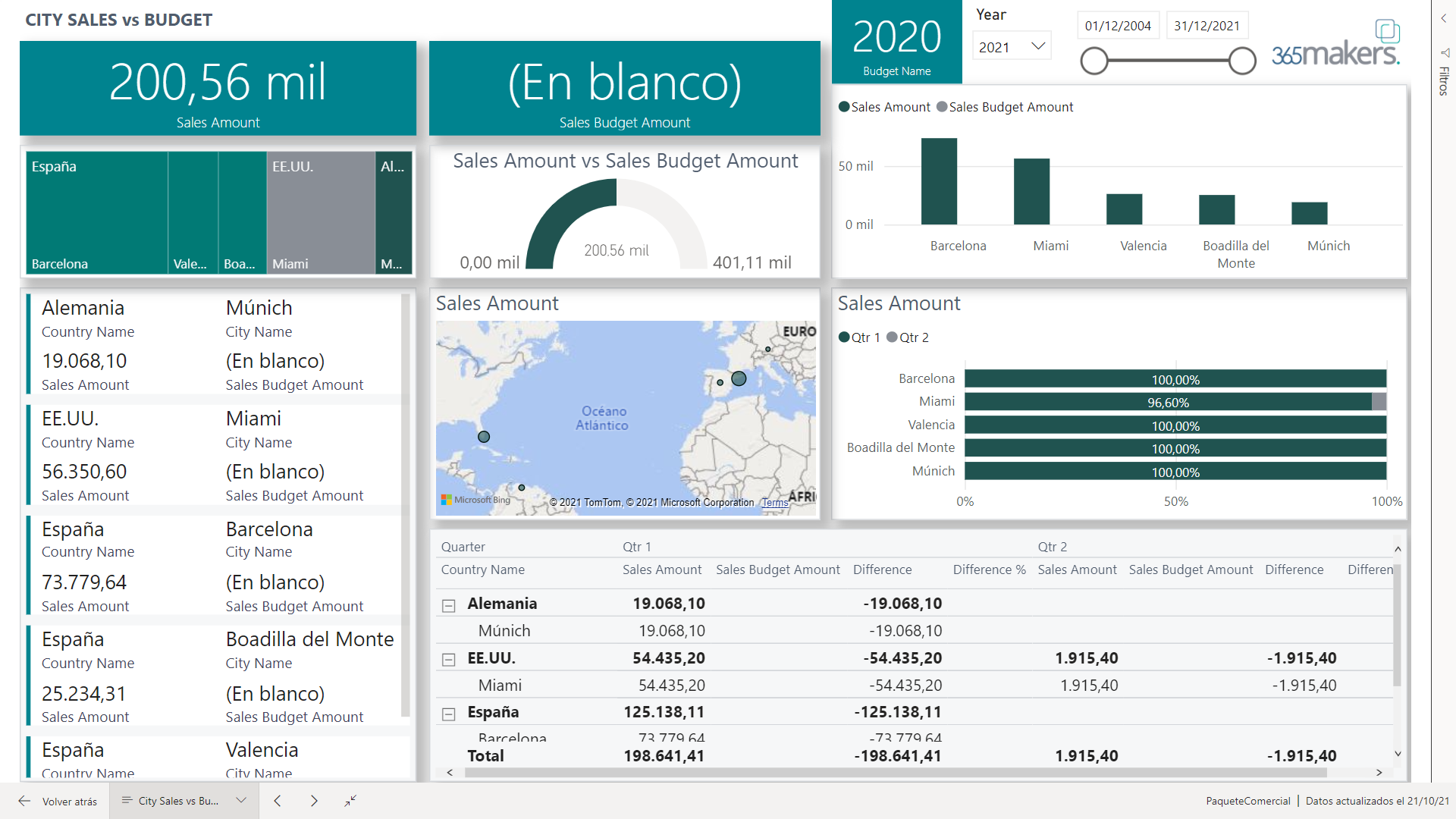Open map Terms link

point(774,503)
